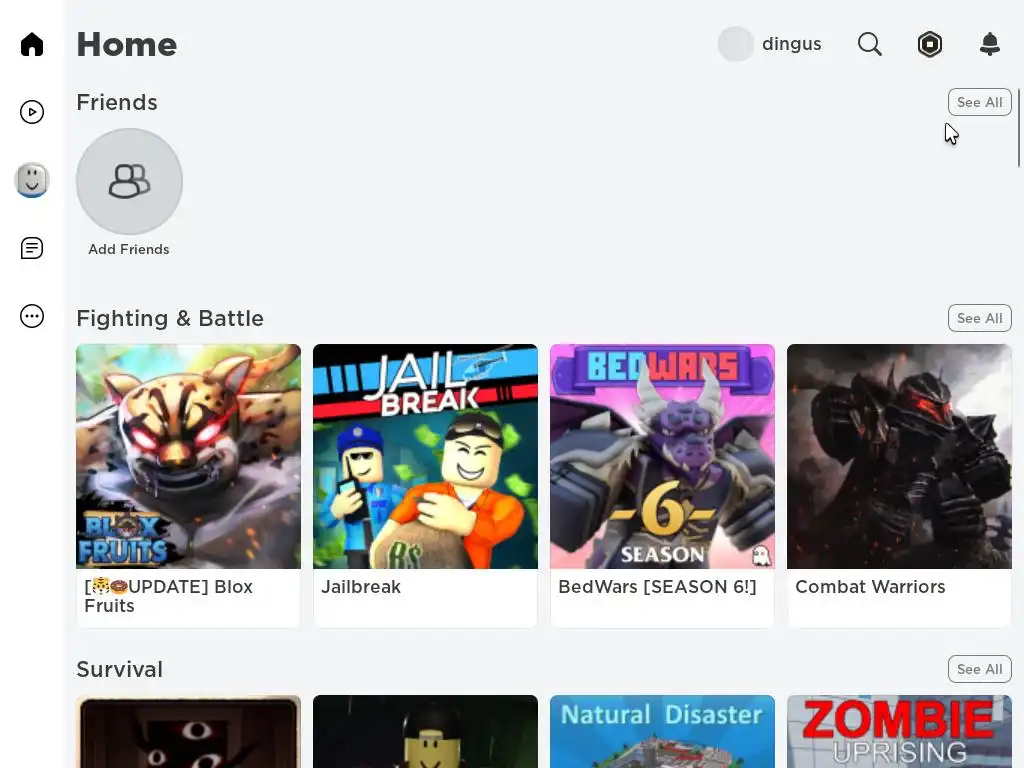
Task: Open the Robux hexagon icon
Action: pyautogui.click(x=930, y=44)
